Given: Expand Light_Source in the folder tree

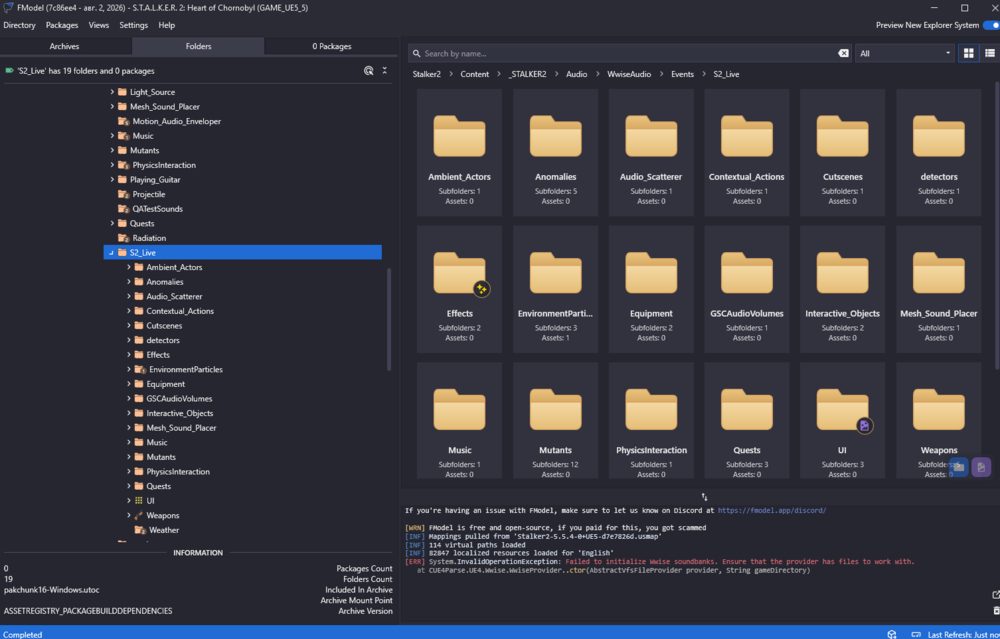Looking at the screenshot, I should pyautogui.click(x=112, y=92).
